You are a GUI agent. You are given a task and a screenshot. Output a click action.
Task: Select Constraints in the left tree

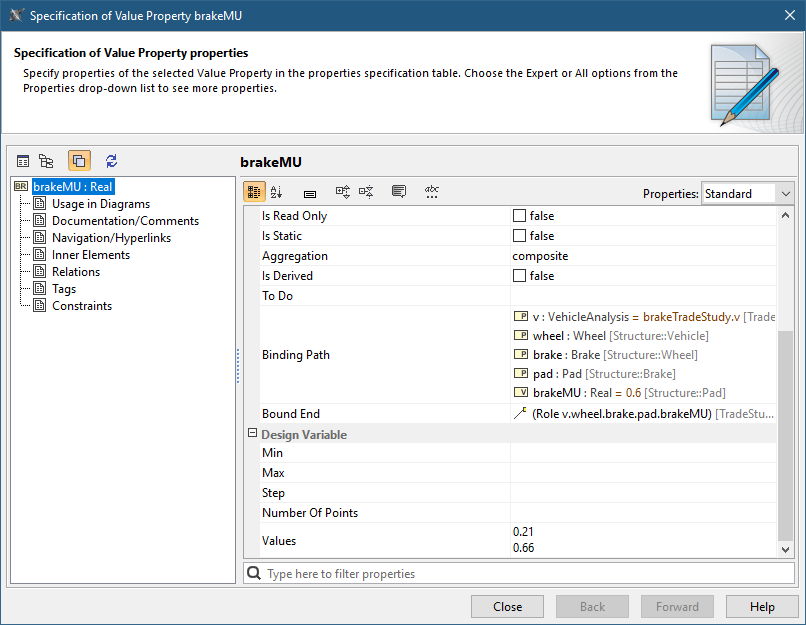coord(82,306)
